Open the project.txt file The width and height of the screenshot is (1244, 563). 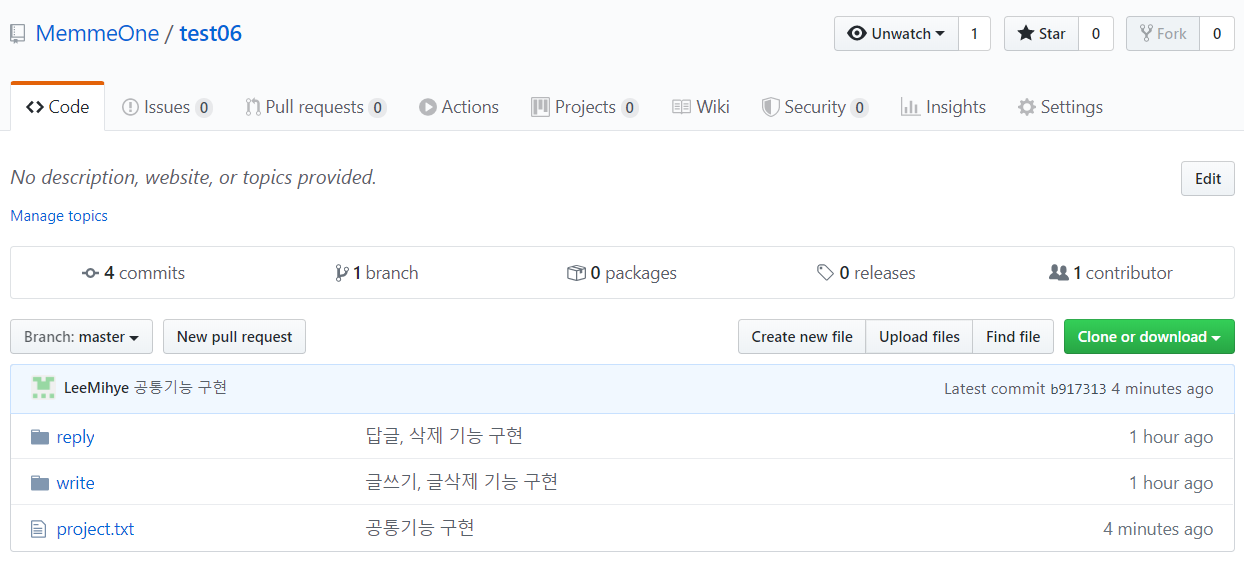[95, 529]
